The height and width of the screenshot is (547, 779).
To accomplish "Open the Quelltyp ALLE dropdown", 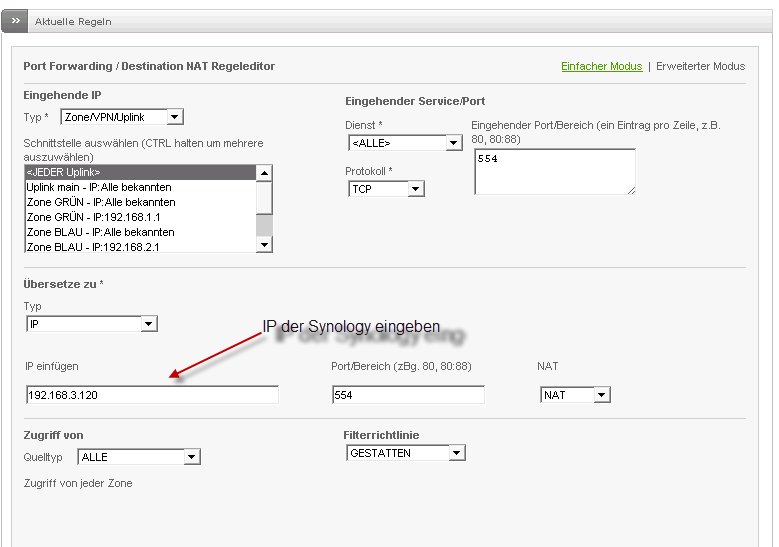I will click(x=138, y=457).
